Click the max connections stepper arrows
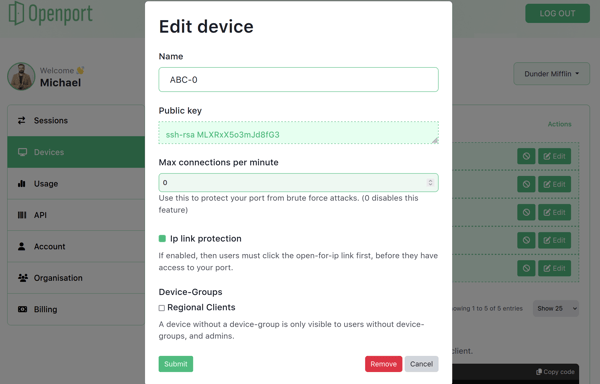 [x=430, y=182]
